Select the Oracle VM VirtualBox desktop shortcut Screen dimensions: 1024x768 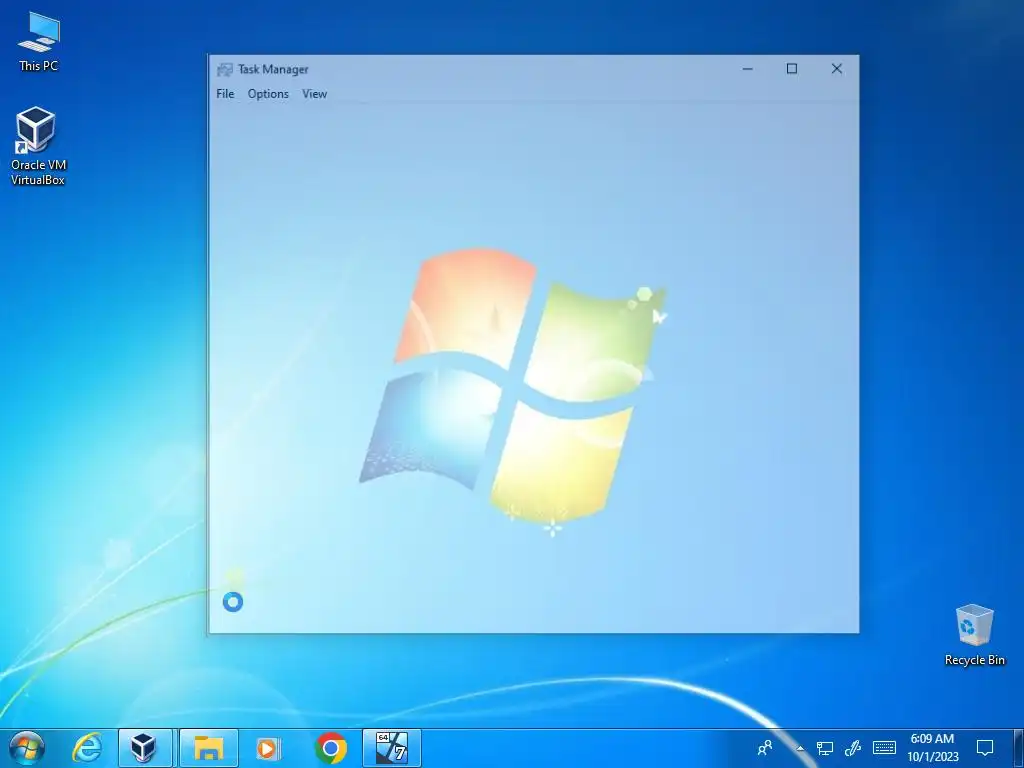(38, 146)
